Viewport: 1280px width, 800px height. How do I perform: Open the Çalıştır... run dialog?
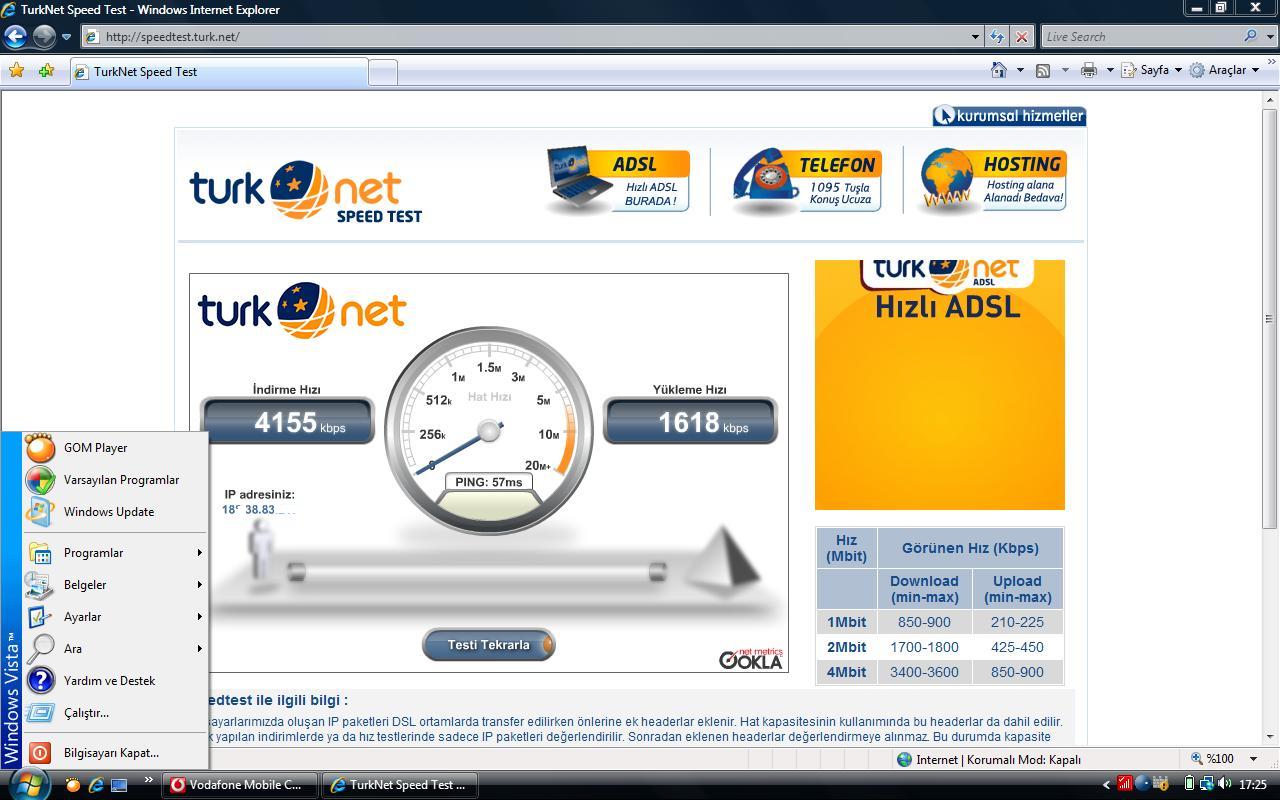(116, 713)
